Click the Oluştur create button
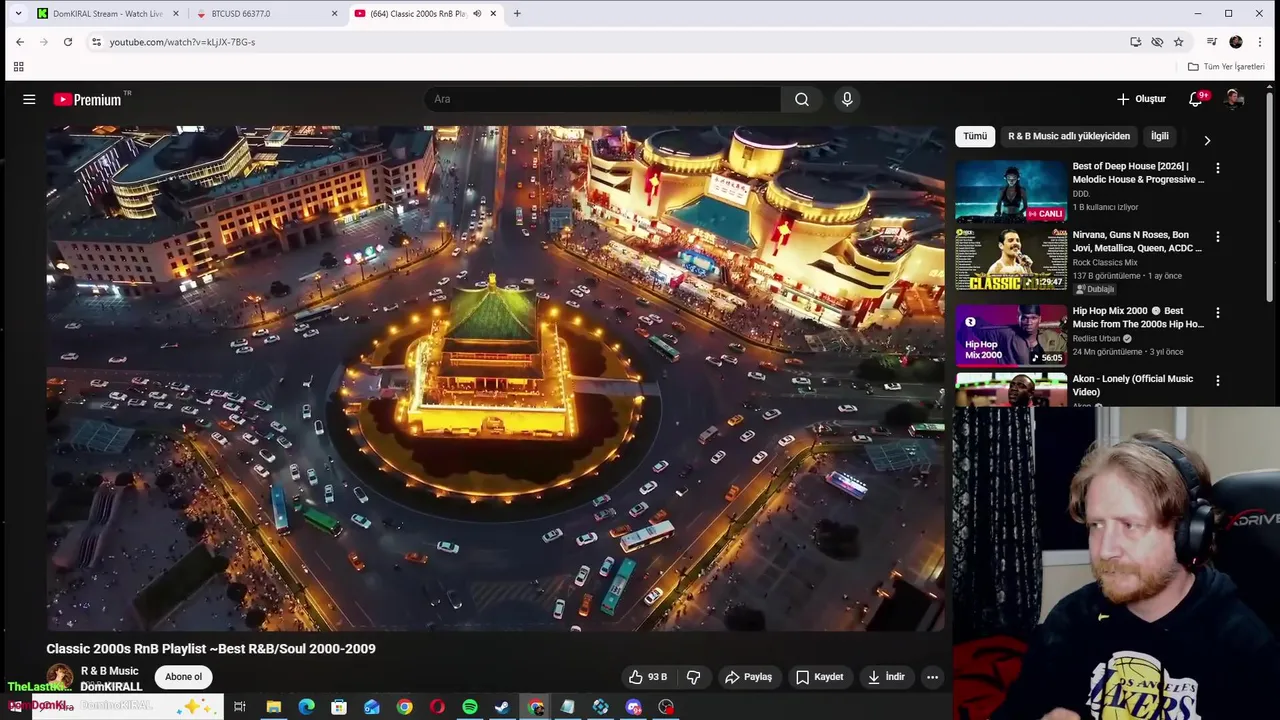Viewport: 1280px width, 720px height. click(x=1141, y=99)
